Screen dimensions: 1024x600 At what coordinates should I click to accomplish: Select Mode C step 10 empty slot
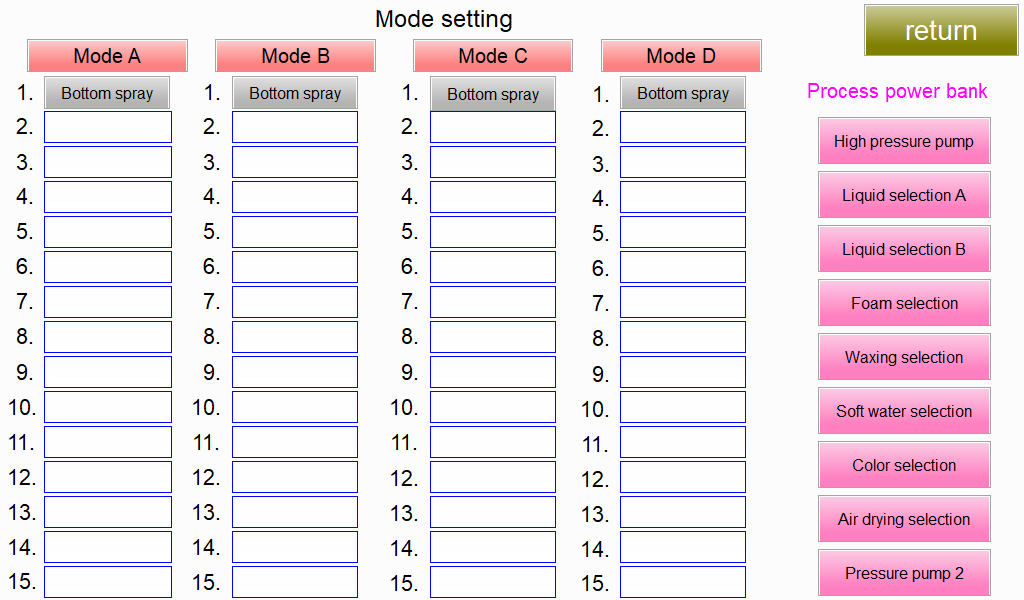[493, 407]
